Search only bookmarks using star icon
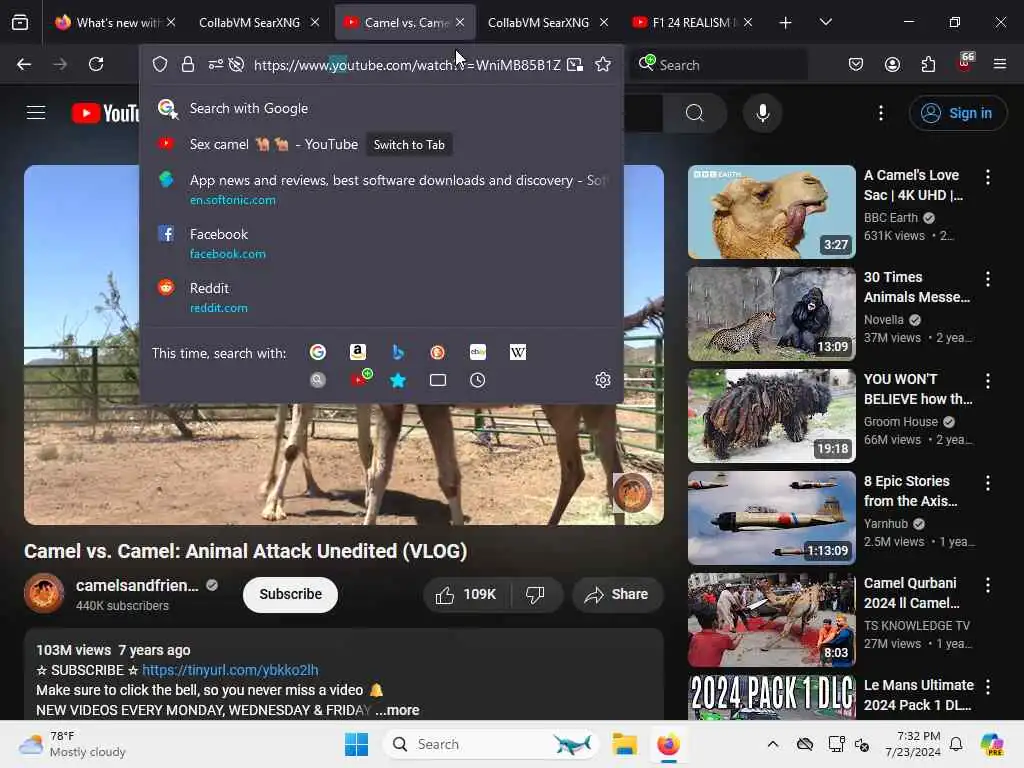Image resolution: width=1024 pixels, height=768 pixels. 398,380
